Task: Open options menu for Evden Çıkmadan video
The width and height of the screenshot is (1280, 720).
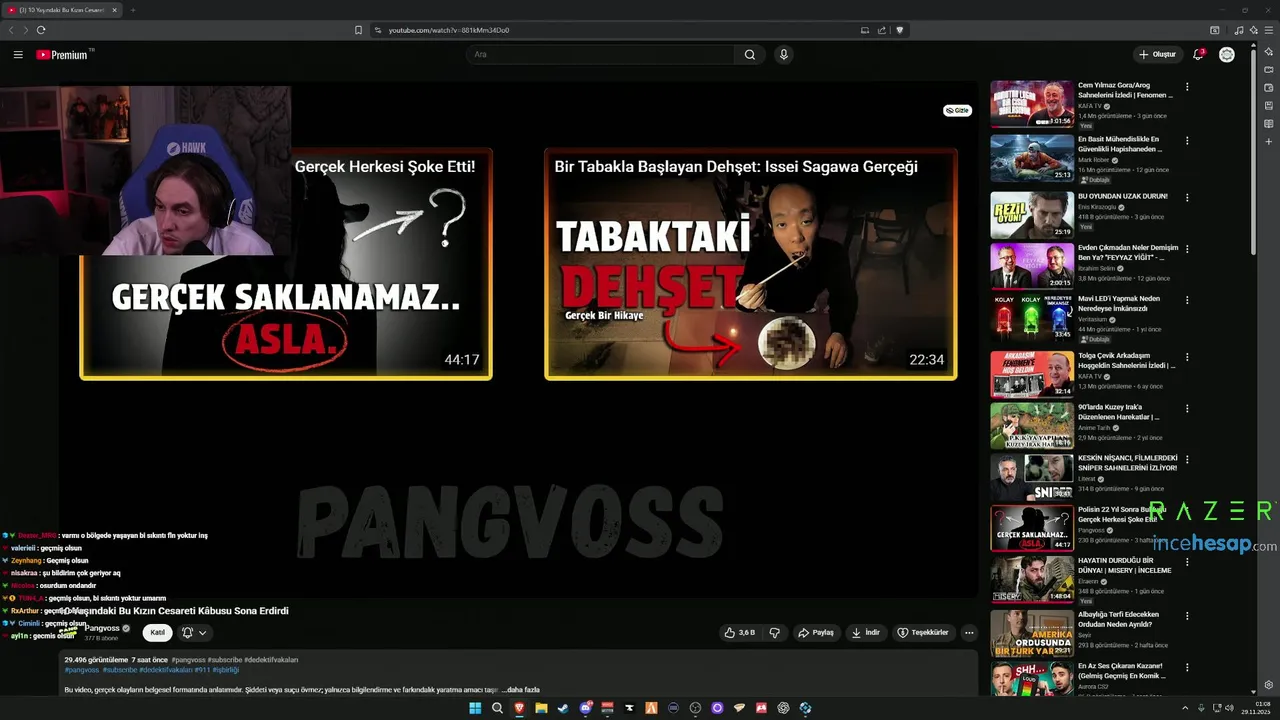Action: 1187,248
